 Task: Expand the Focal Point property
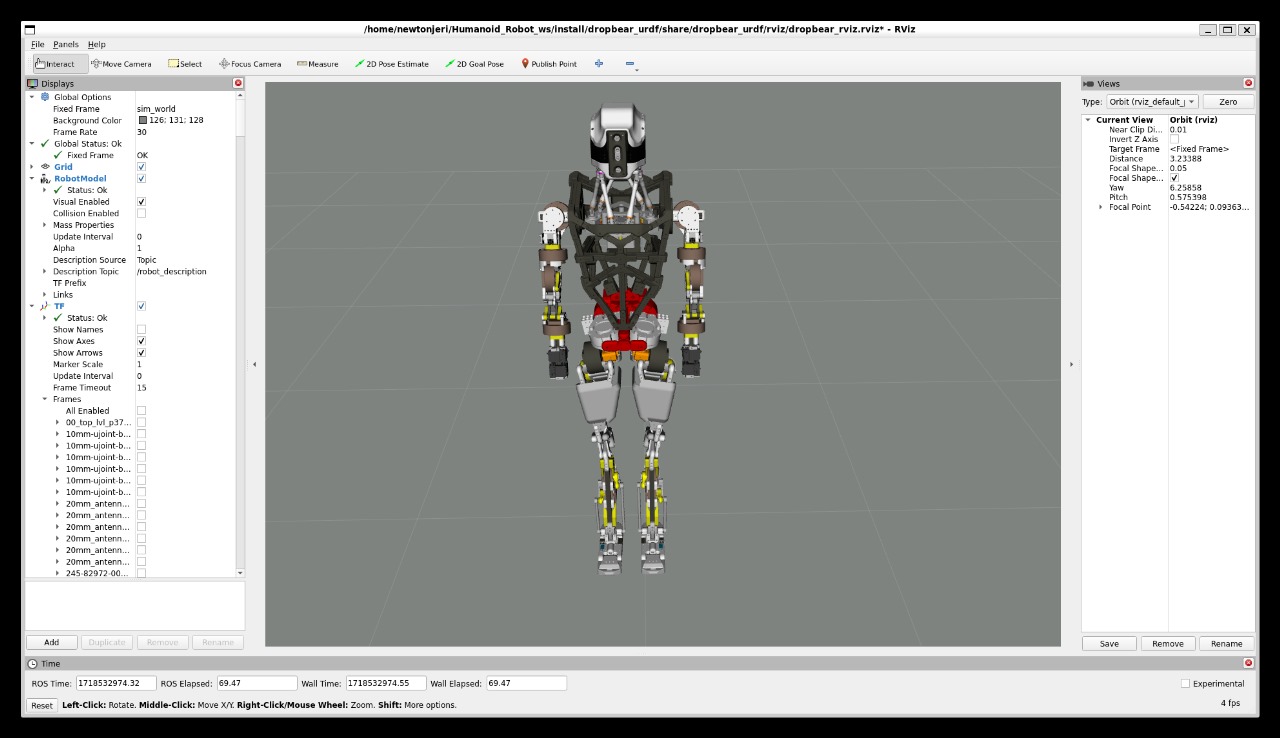[x=1101, y=207]
